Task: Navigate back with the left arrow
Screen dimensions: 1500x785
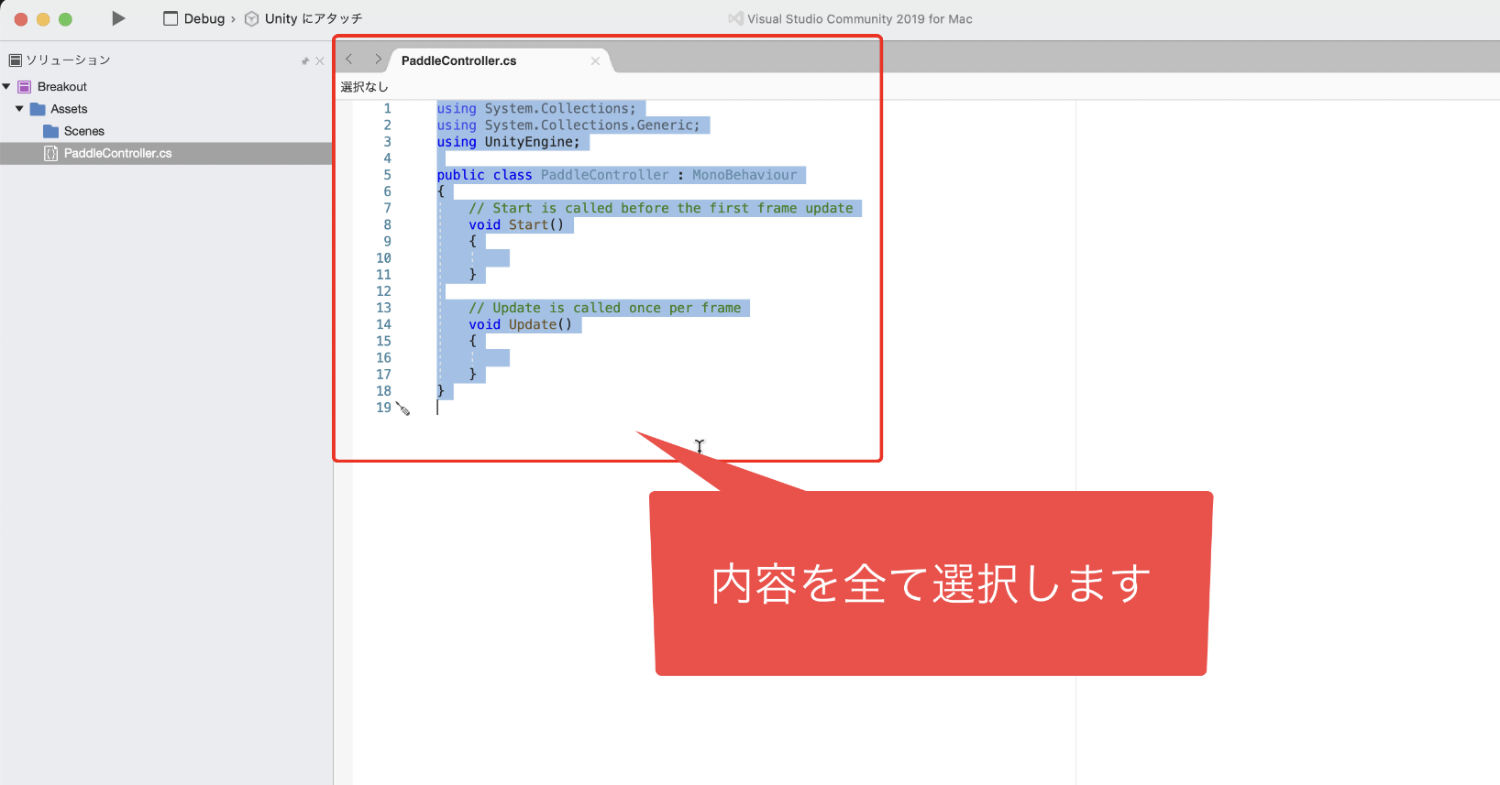Action: (x=348, y=60)
